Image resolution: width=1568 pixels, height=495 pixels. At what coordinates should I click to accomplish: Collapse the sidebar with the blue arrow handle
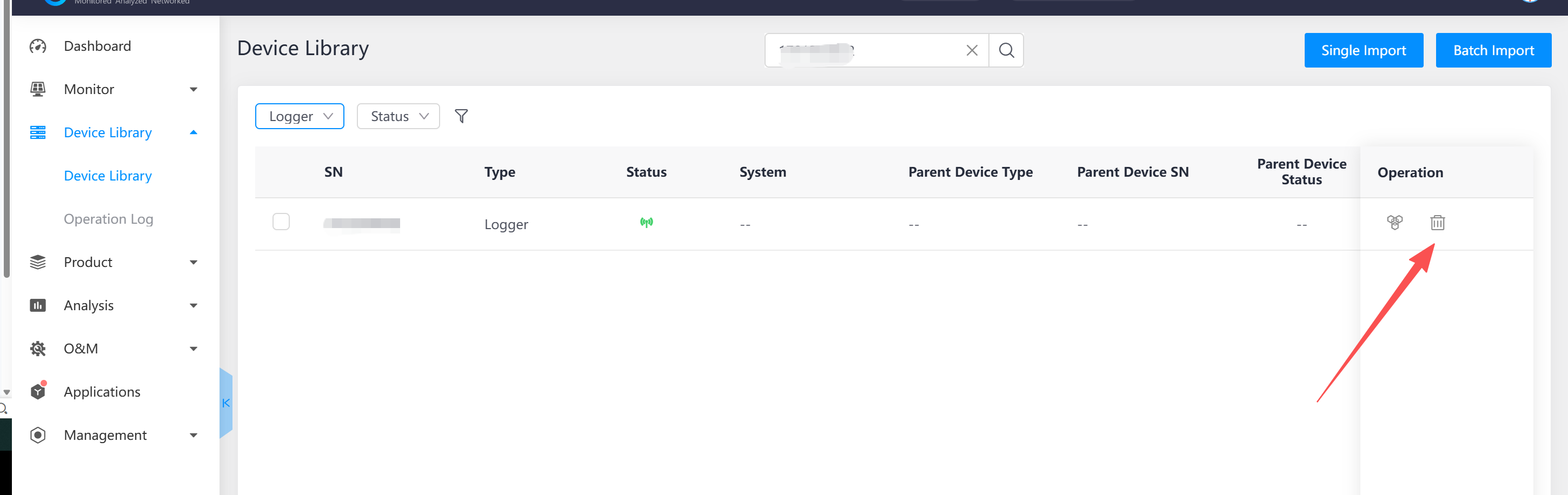[x=226, y=403]
